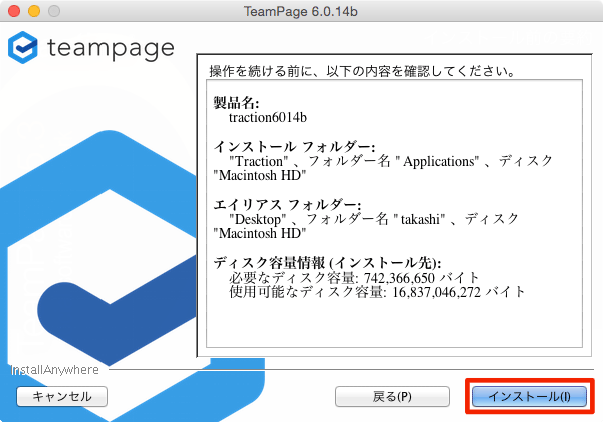Screen dimensions: 603x422
Task: Close the installer with the red button
Action: 13,11
